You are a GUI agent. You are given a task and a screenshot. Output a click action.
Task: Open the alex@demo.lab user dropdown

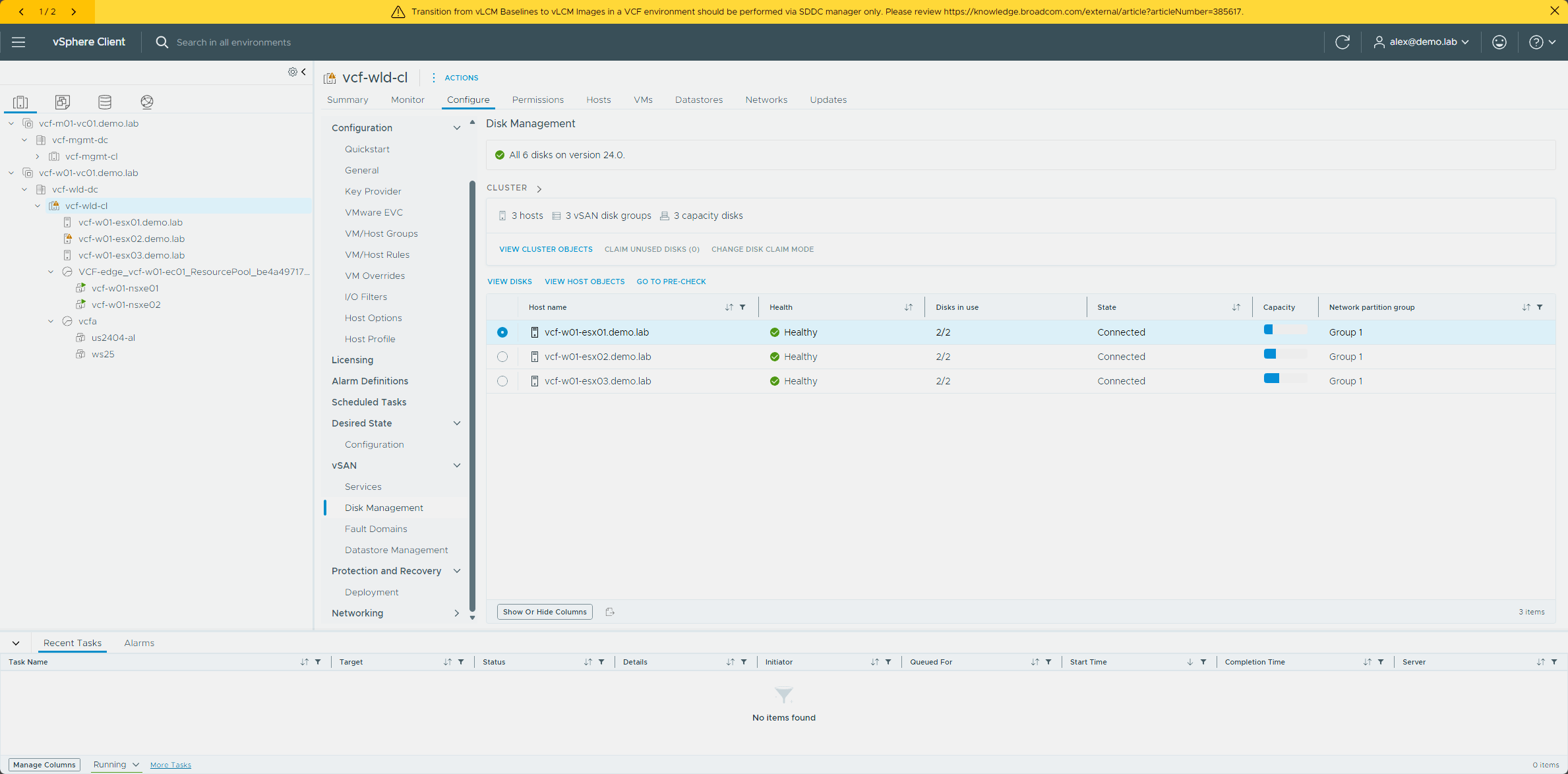(x=1421, y=42)
